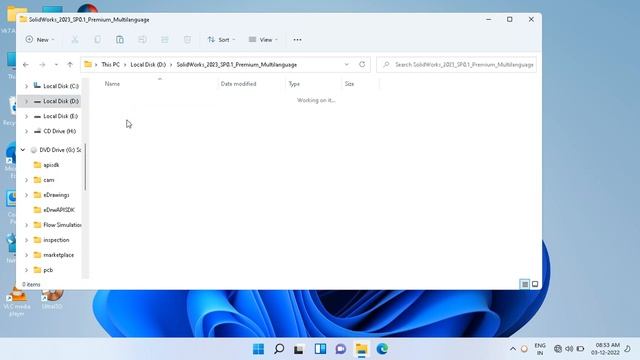Sort by the Type column header

click(294, 84)
